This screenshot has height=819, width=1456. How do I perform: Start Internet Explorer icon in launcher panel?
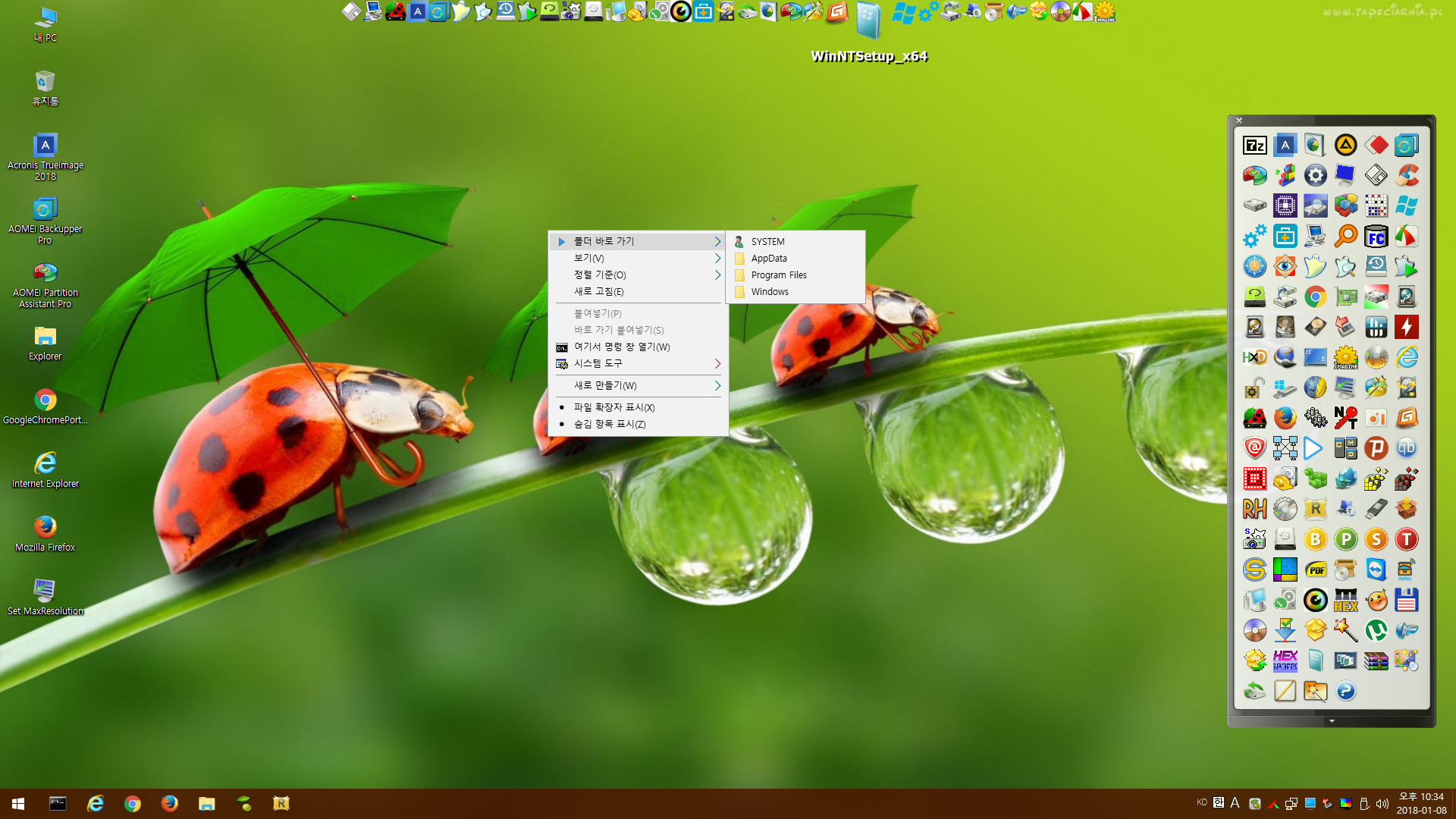(x=1406, y=357)
